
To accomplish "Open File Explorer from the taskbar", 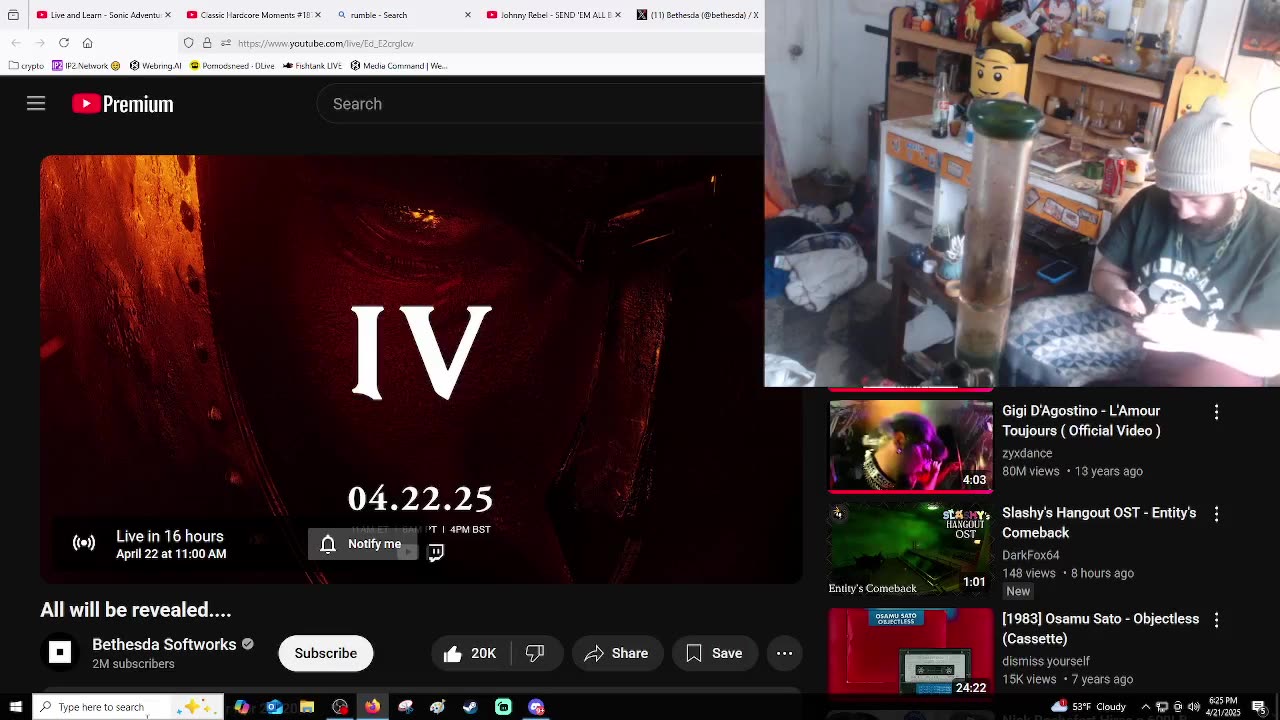I will click(307, 707).
